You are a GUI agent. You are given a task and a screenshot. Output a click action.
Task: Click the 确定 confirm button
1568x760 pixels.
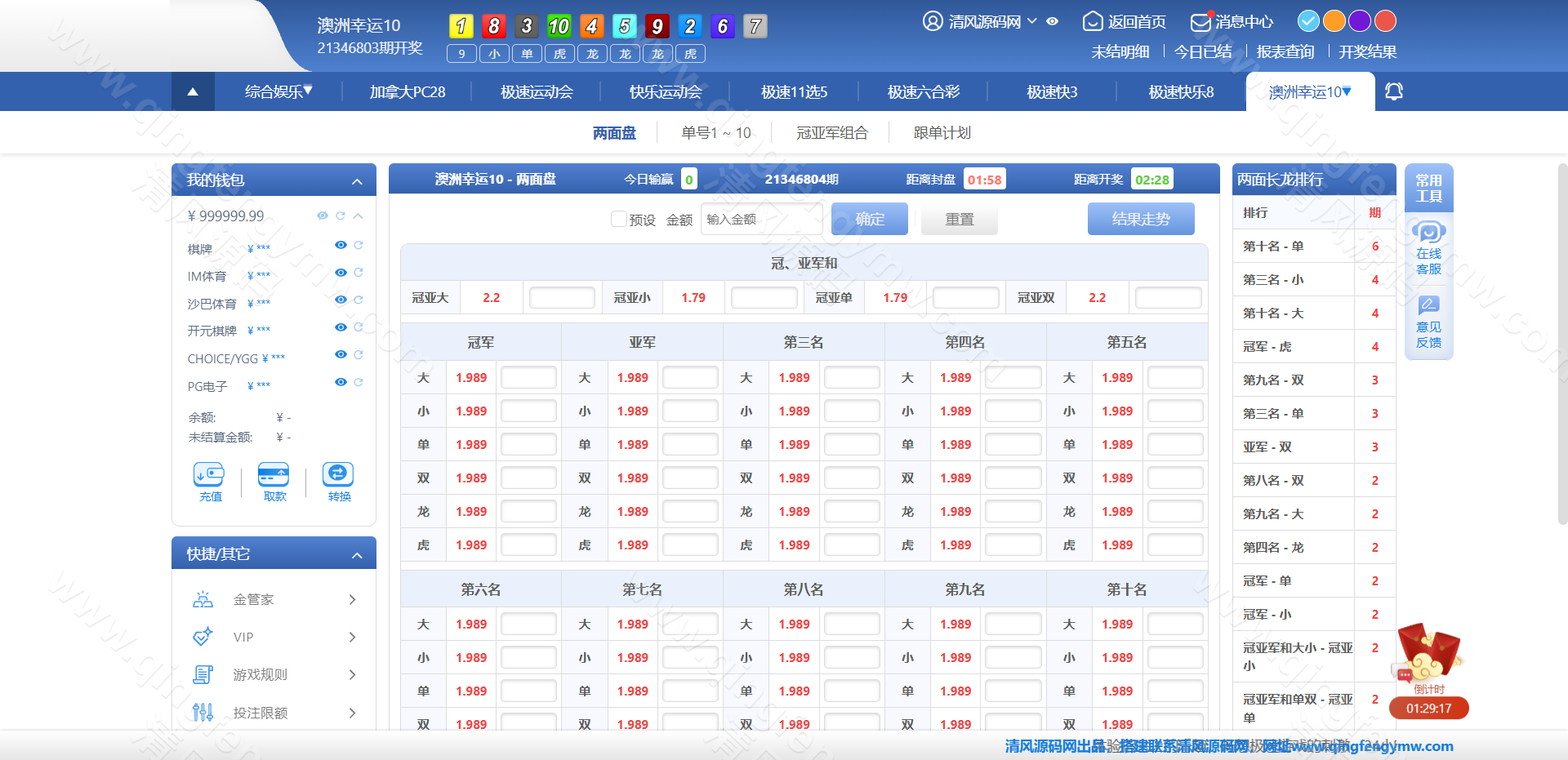coord(870,219)
